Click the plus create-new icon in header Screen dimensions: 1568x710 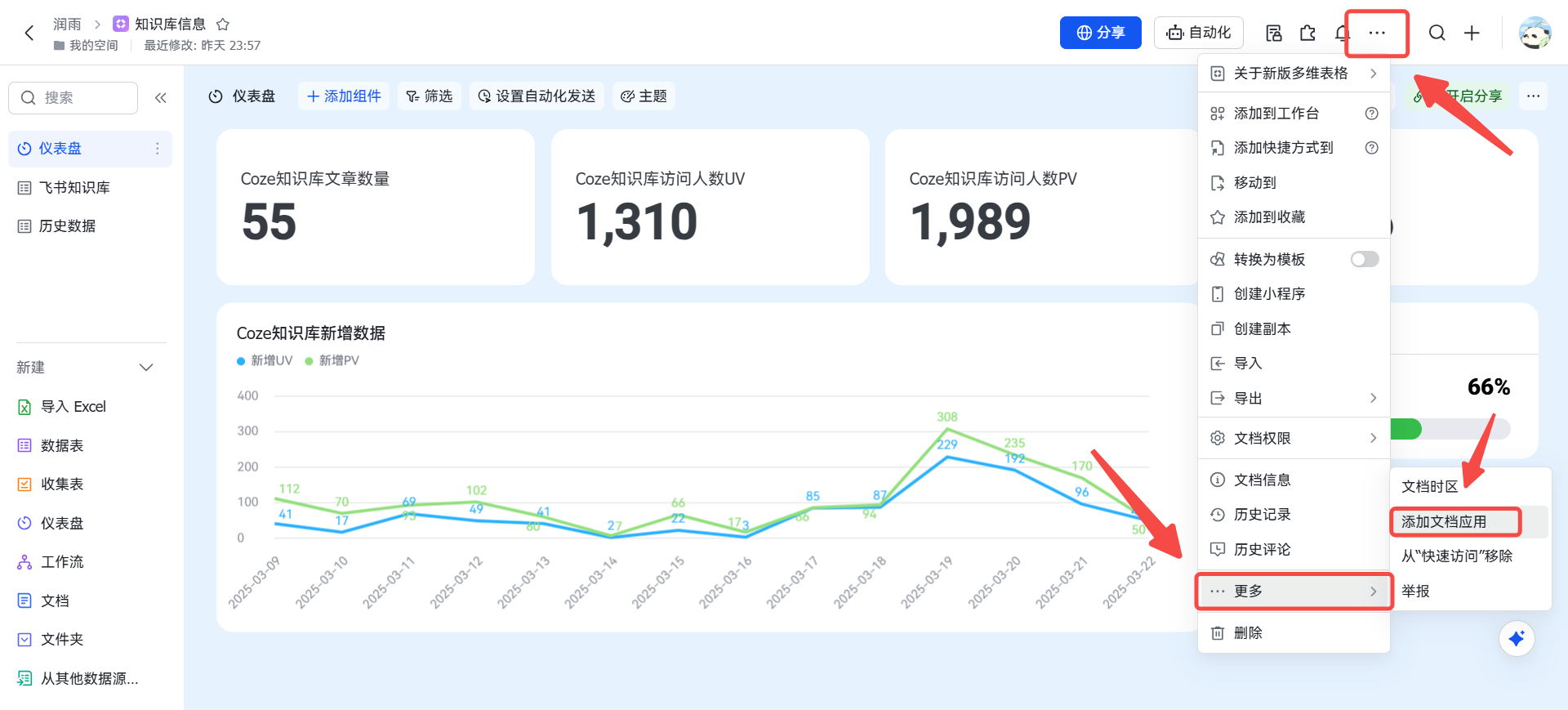tap(1472, 33)
